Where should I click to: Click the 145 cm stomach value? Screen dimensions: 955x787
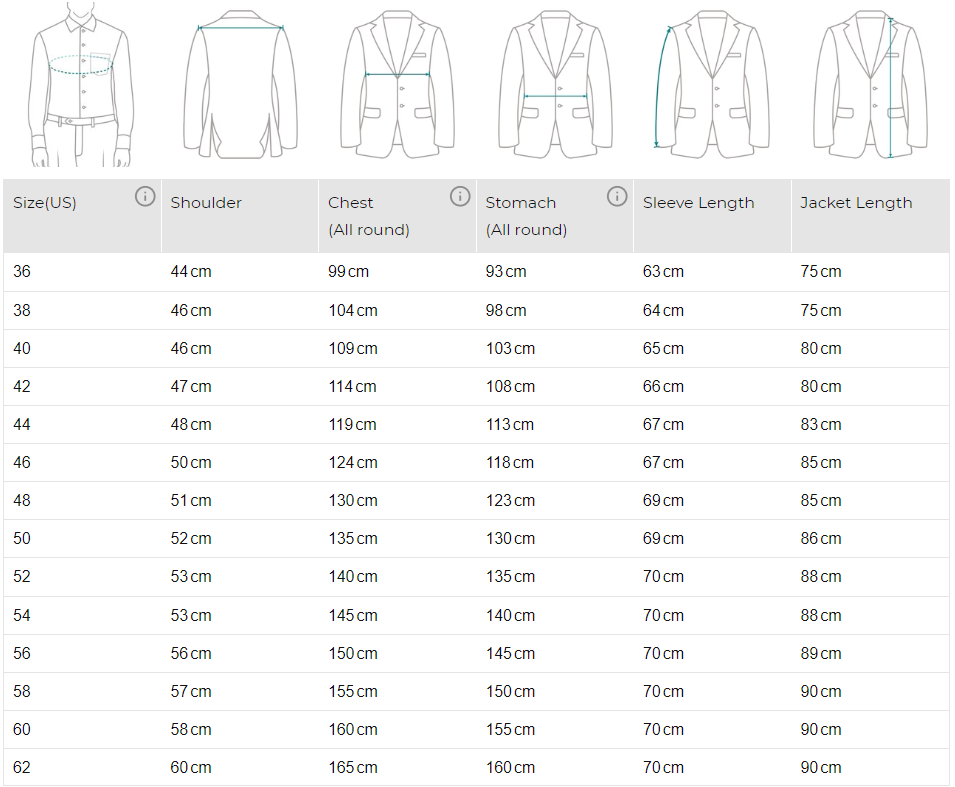pyautogui.click(x=510, y=654)
